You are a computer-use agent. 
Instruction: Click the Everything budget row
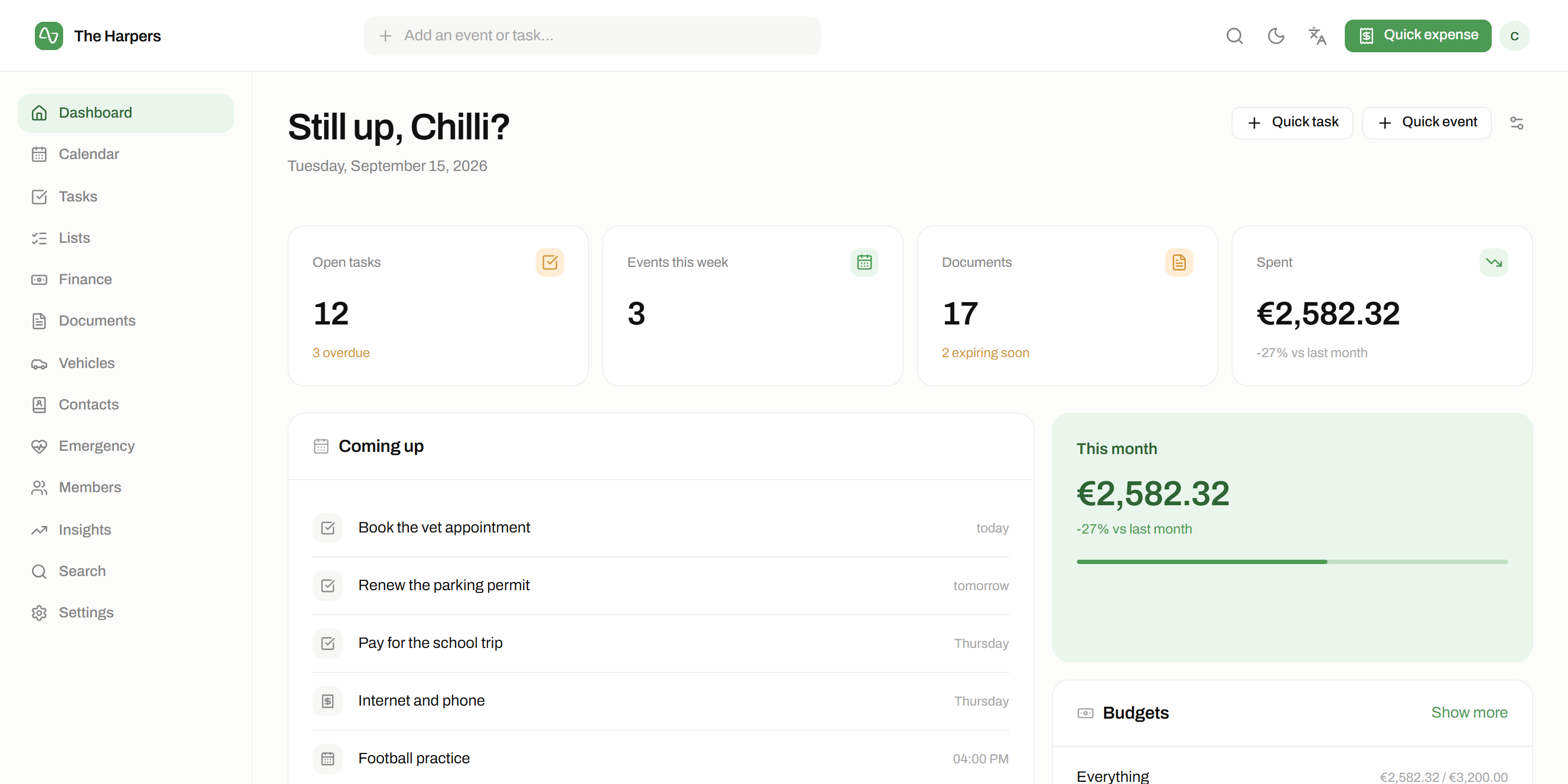[1291, 777]
